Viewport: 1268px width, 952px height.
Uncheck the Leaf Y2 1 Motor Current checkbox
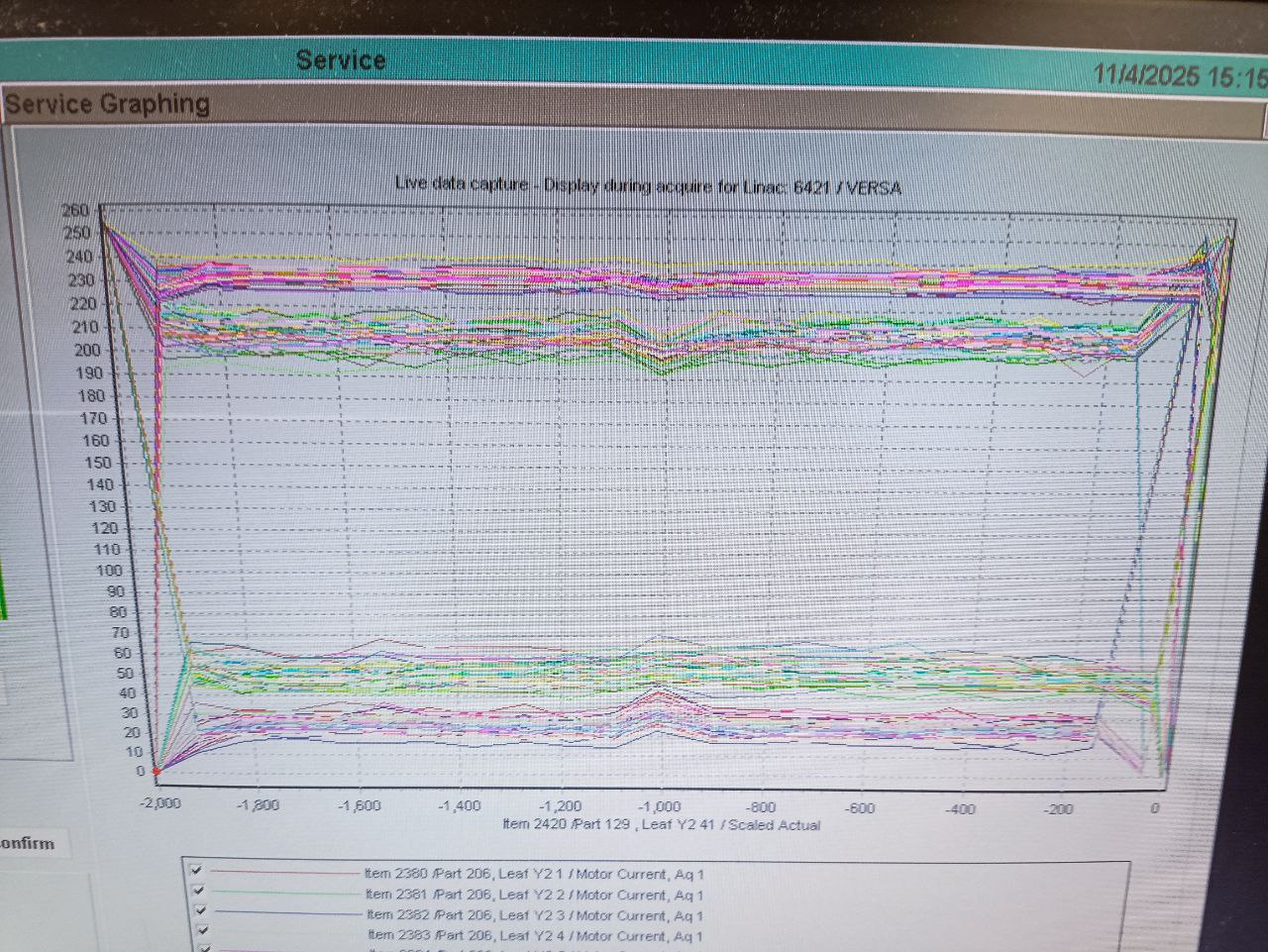(x=196, y=871)
